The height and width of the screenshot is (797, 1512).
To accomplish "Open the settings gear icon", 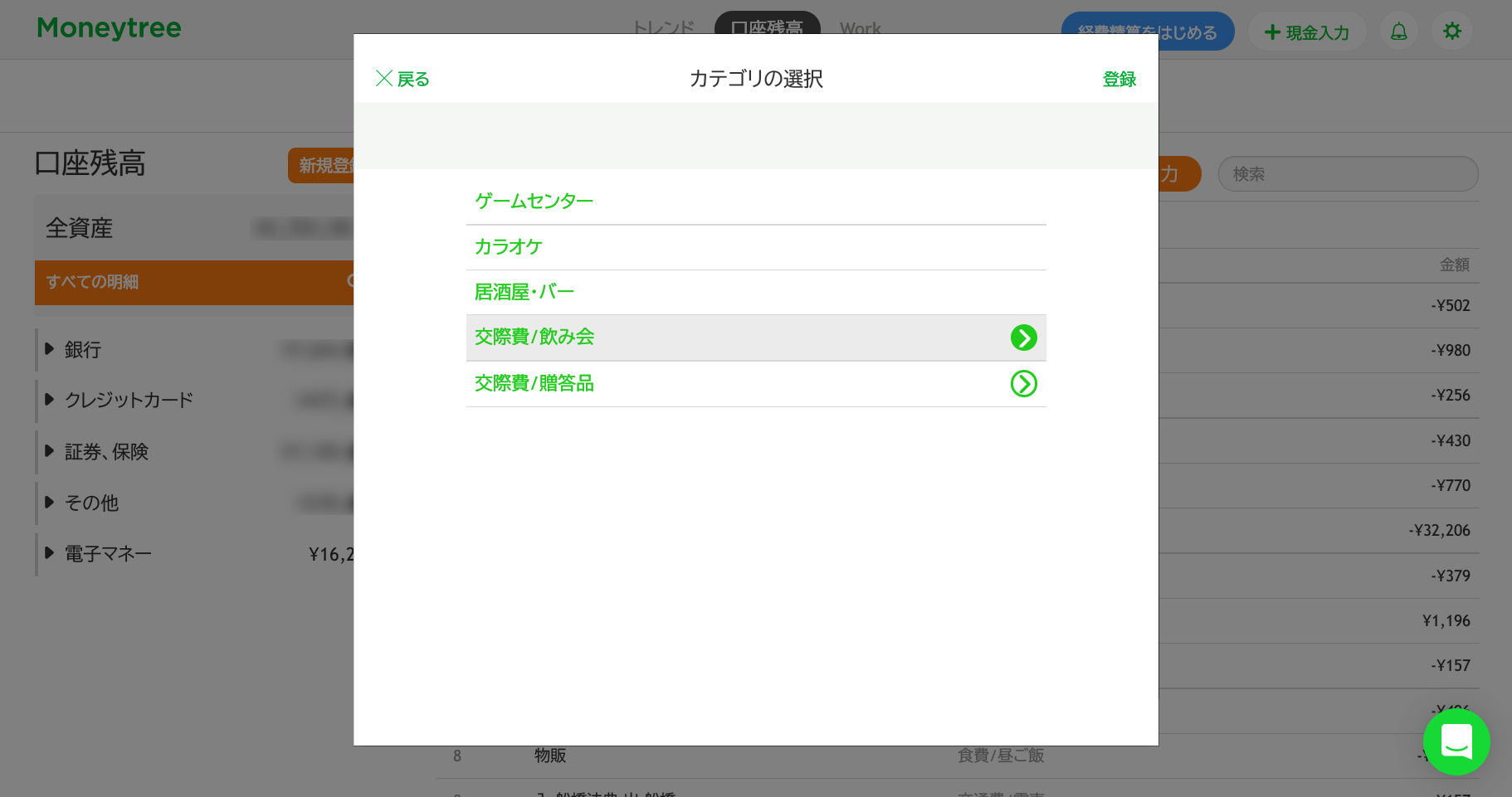I will 1452,32.
